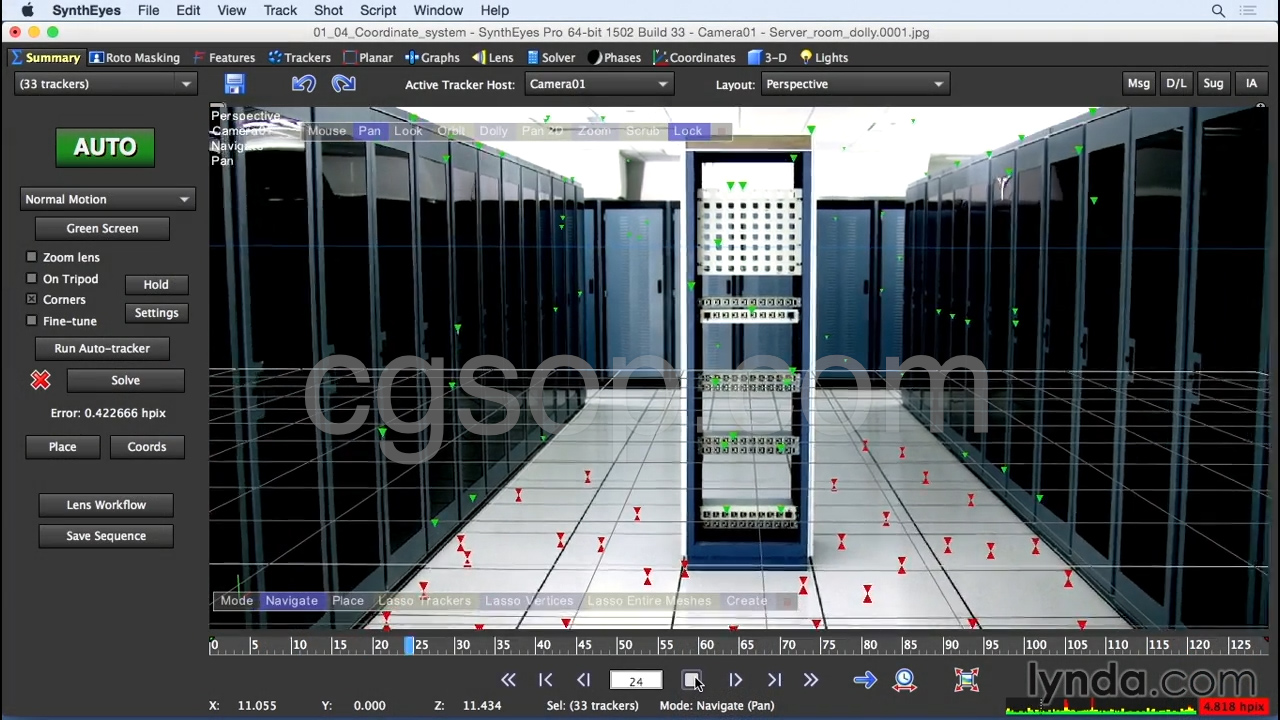The height and width of the screenshot is (720, 1280).
Task: Step forward one frame
Action: pyautogui.click(x=735, y=680)
